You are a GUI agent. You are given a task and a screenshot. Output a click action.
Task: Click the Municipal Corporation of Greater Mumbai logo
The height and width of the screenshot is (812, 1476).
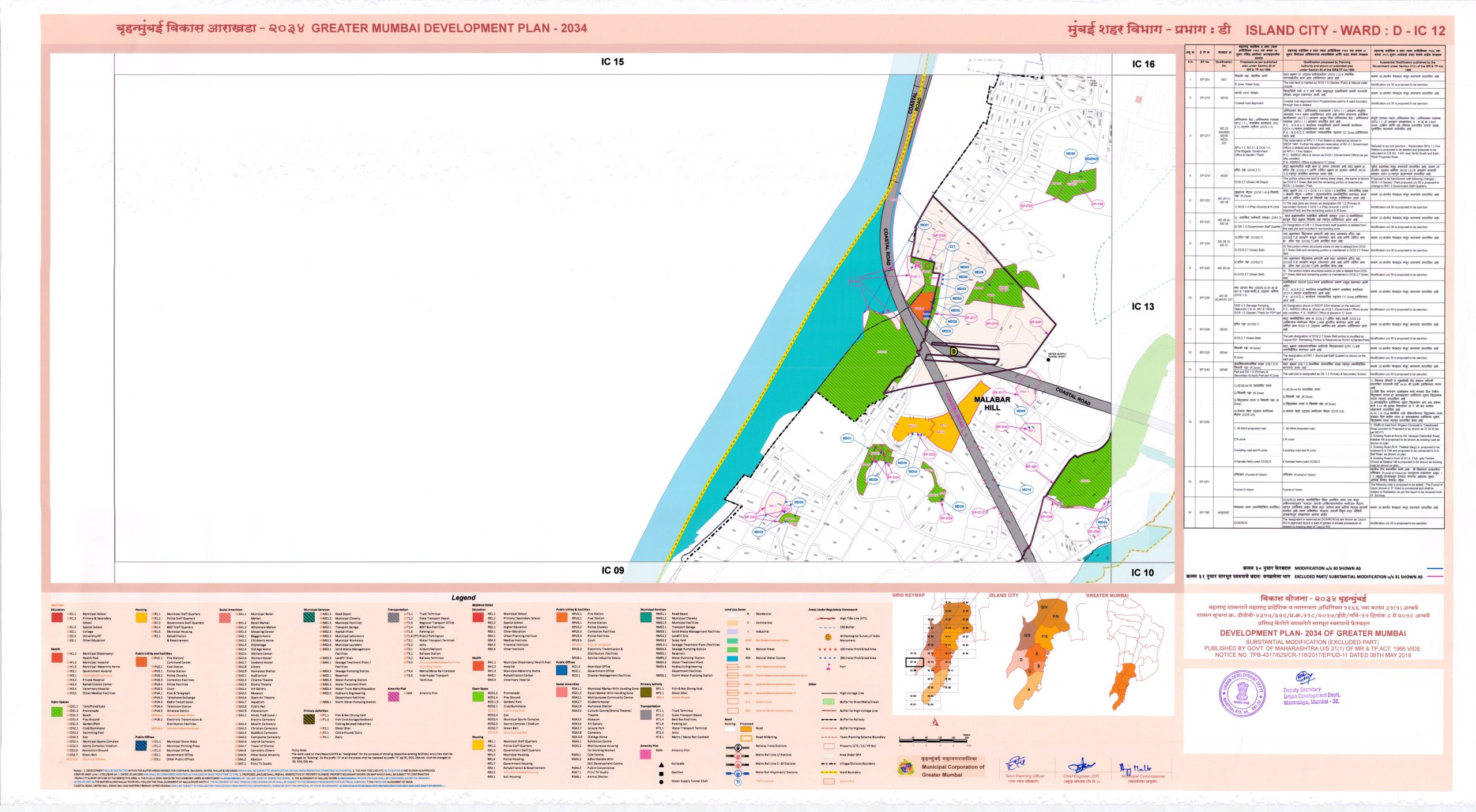[x=906, y=766]
